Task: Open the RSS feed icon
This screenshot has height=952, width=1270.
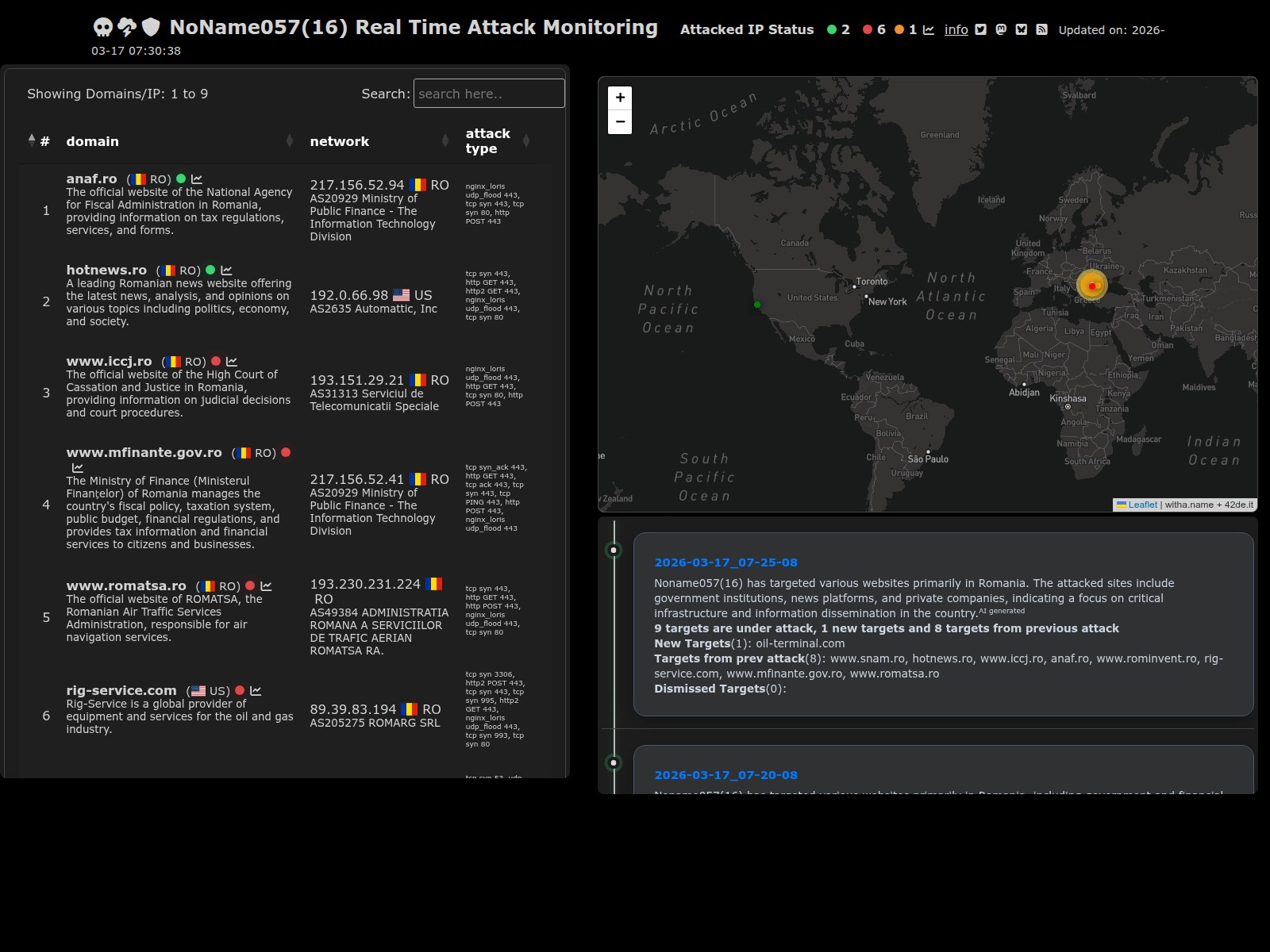Action: [1041, 29]
